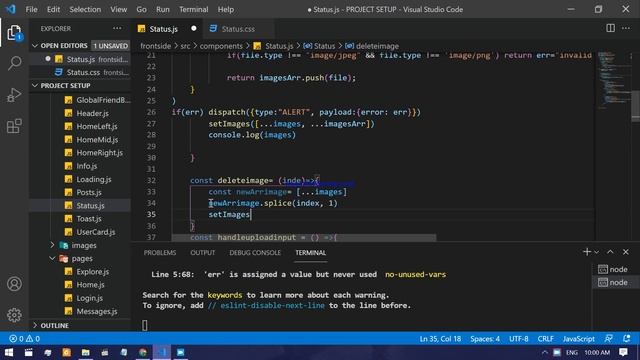This screenshot has width=640, height=360.
Task: Click the new terminal plus icon
Action: [587, 252]
